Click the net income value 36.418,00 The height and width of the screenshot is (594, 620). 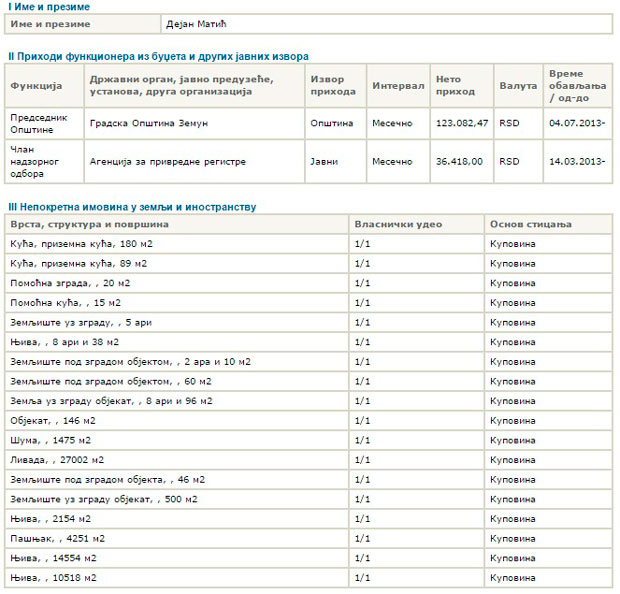pyautogui.click(x=459, y=162)
